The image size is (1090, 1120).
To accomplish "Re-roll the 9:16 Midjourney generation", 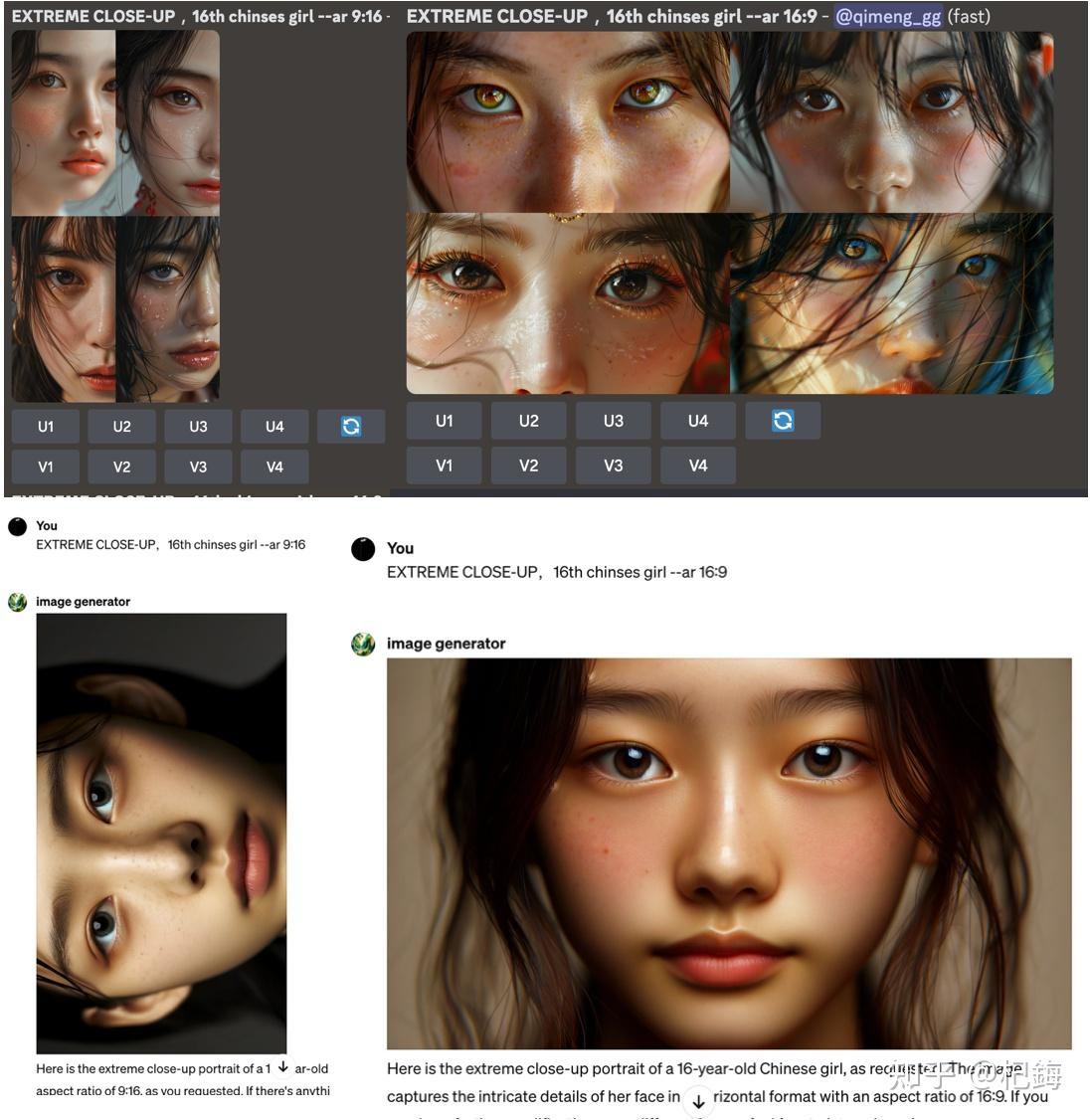I will point(351,425).
